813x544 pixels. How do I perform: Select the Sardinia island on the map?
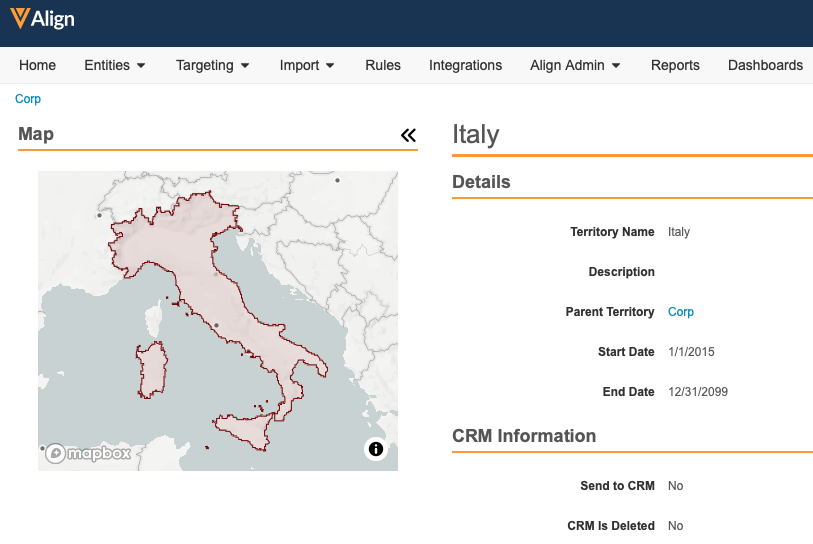click(x=151, y=368)
